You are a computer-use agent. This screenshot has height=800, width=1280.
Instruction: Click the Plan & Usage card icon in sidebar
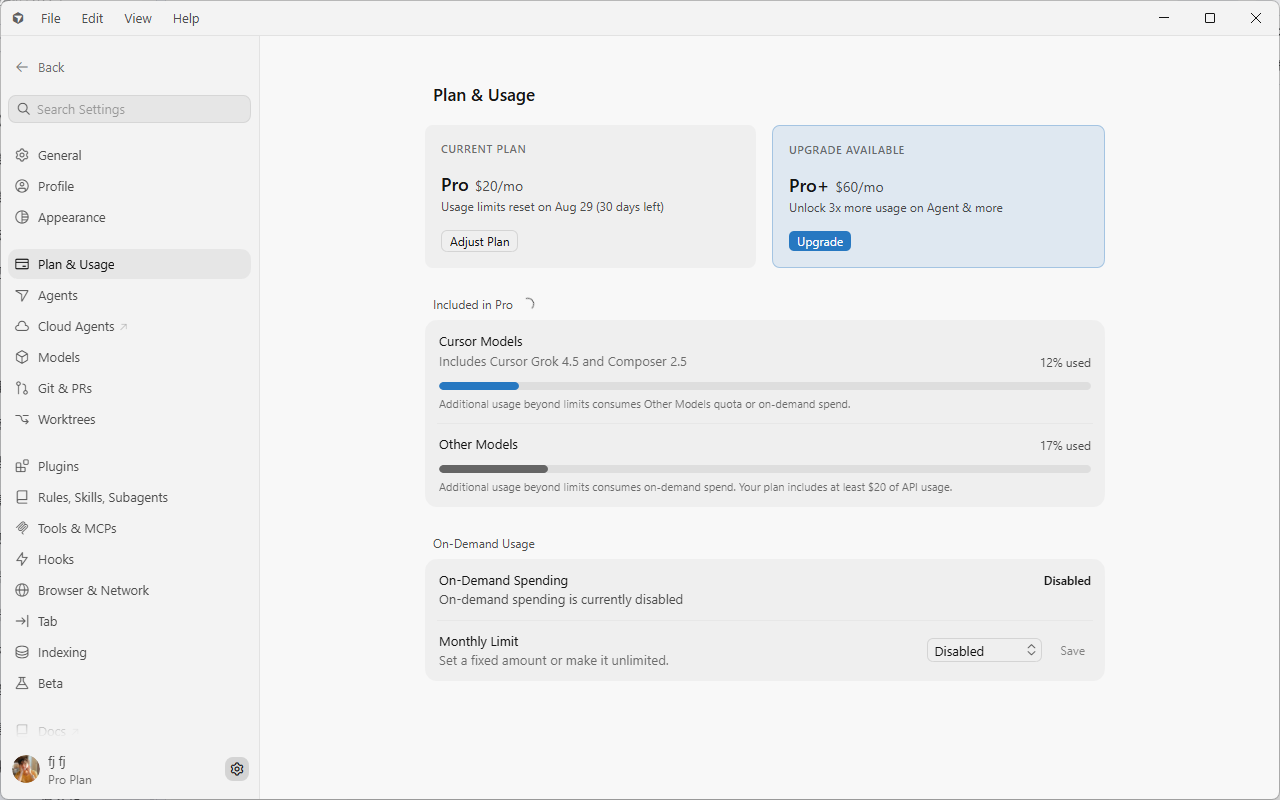point(22,264)
